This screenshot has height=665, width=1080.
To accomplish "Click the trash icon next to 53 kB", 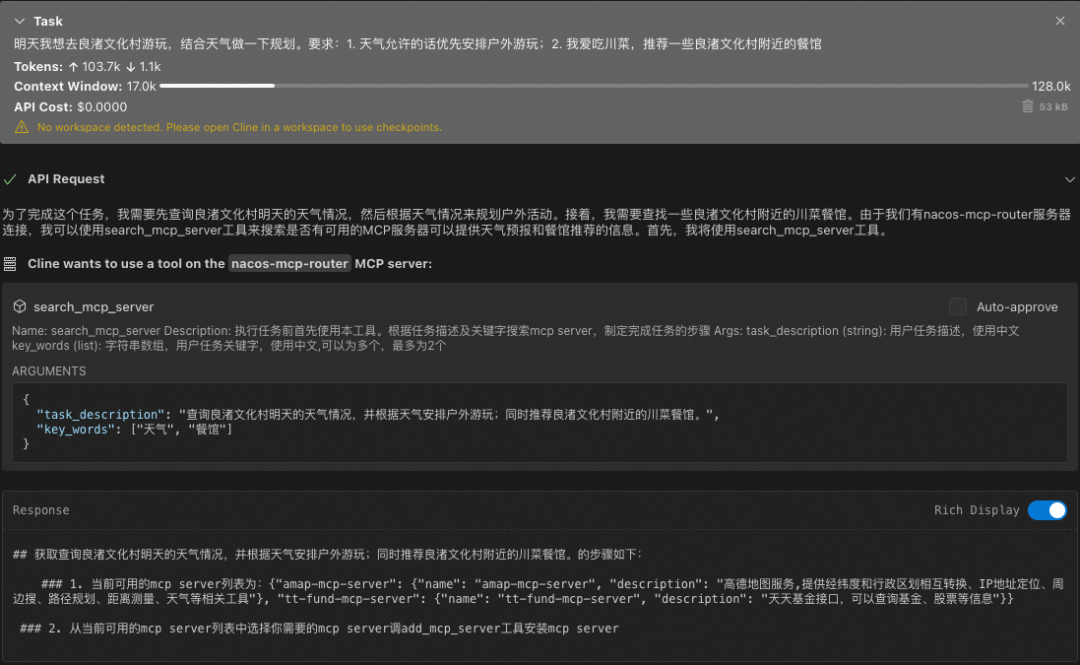I will coord(1028,106).
